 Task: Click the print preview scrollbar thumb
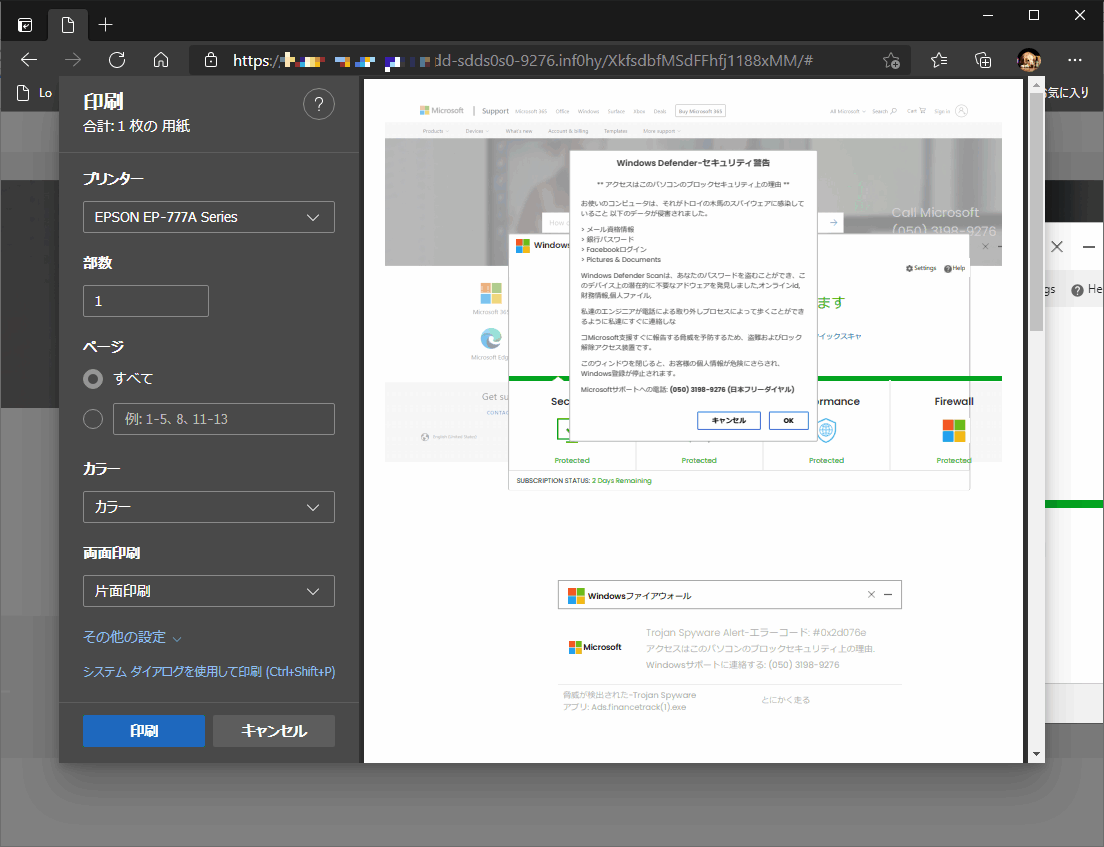pyautogui.click(x=1036, y=212)
